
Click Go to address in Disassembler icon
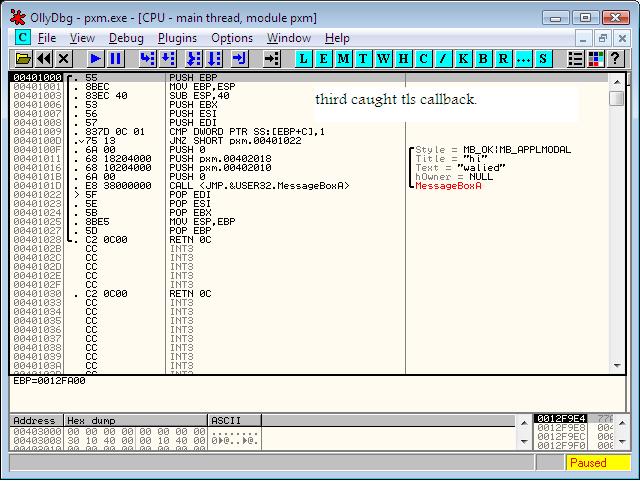point(272,59)
